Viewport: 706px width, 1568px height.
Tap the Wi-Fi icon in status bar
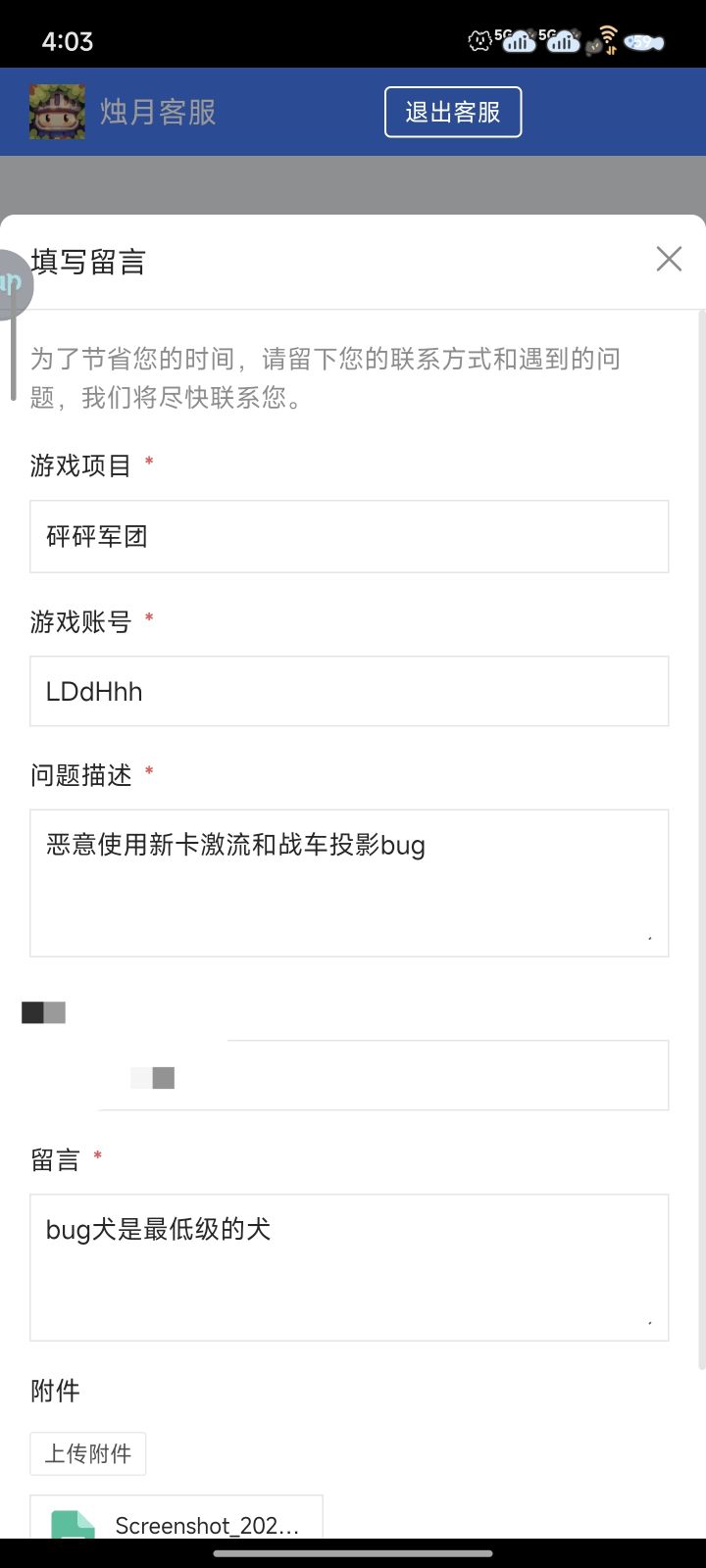click(x=608, y=40)
